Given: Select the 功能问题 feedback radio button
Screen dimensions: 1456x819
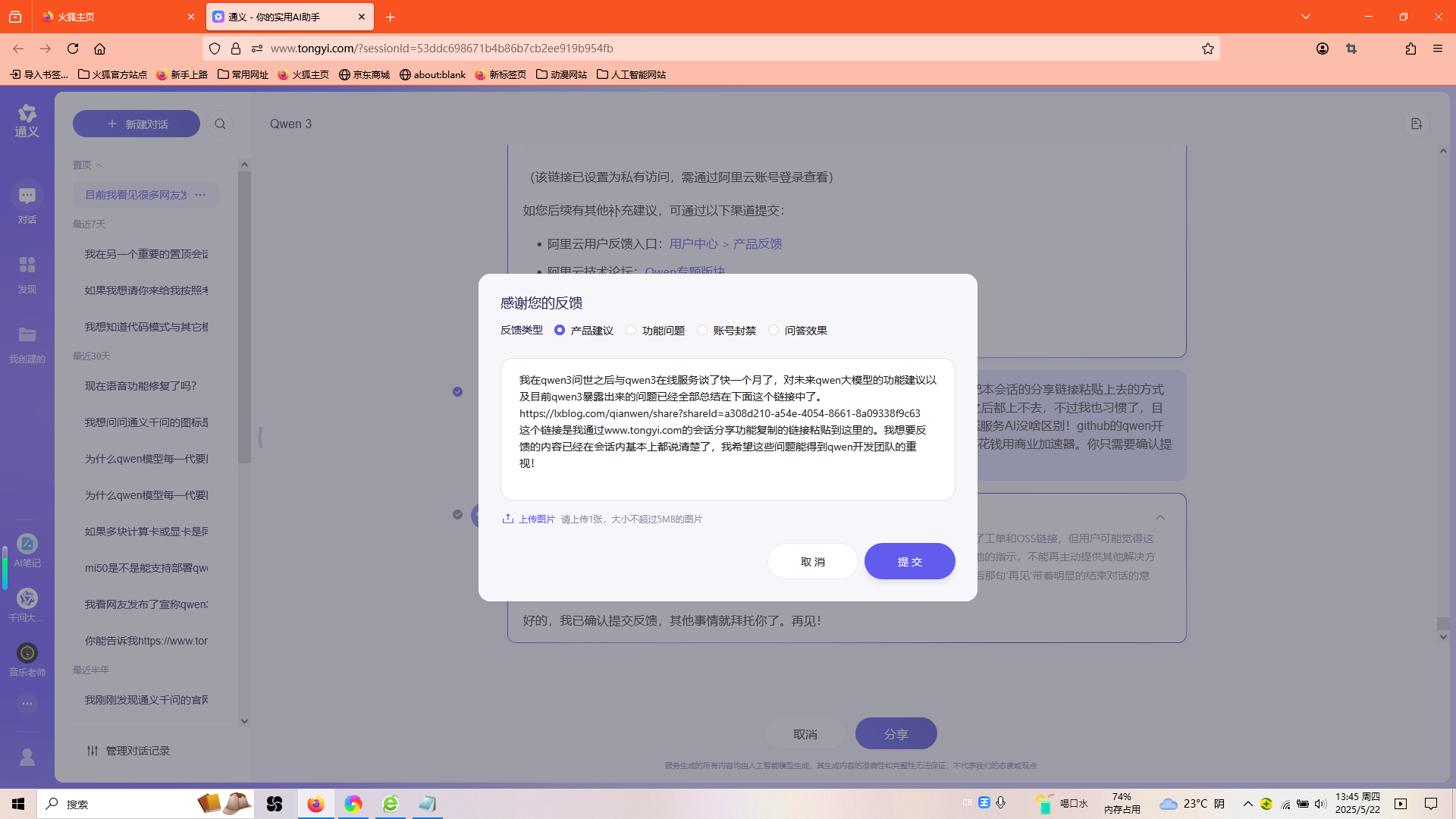Looking at the screenshot, I should tap(631, 330).
